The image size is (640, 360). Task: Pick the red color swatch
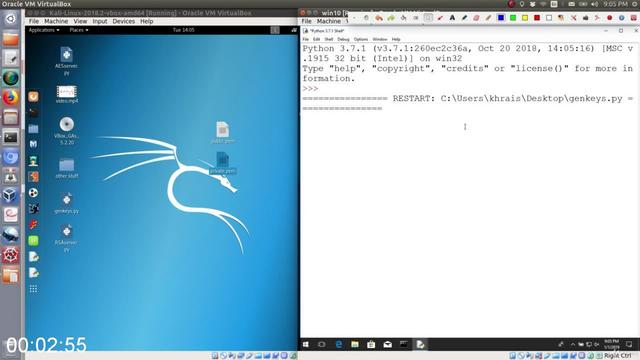pyautogui.click(x=537, y=18)
